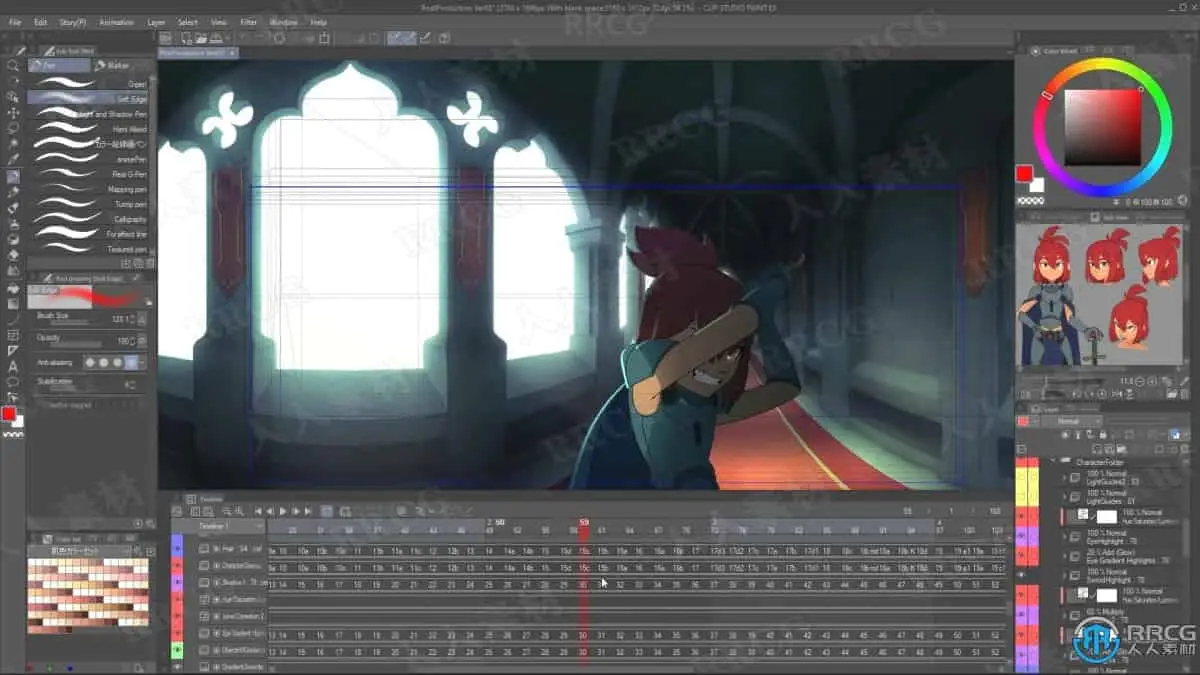Click the main red foreground color swatch
Viewport: 1200px width, 675px height.
point(1024,173)
